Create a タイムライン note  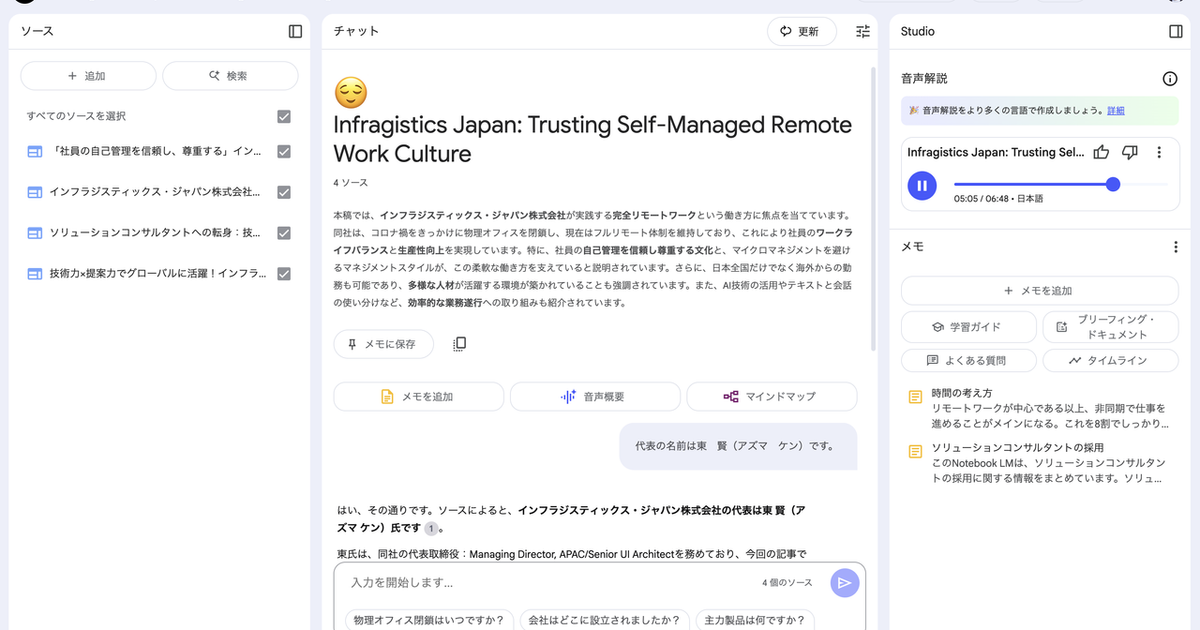(x=1111, y=360)
